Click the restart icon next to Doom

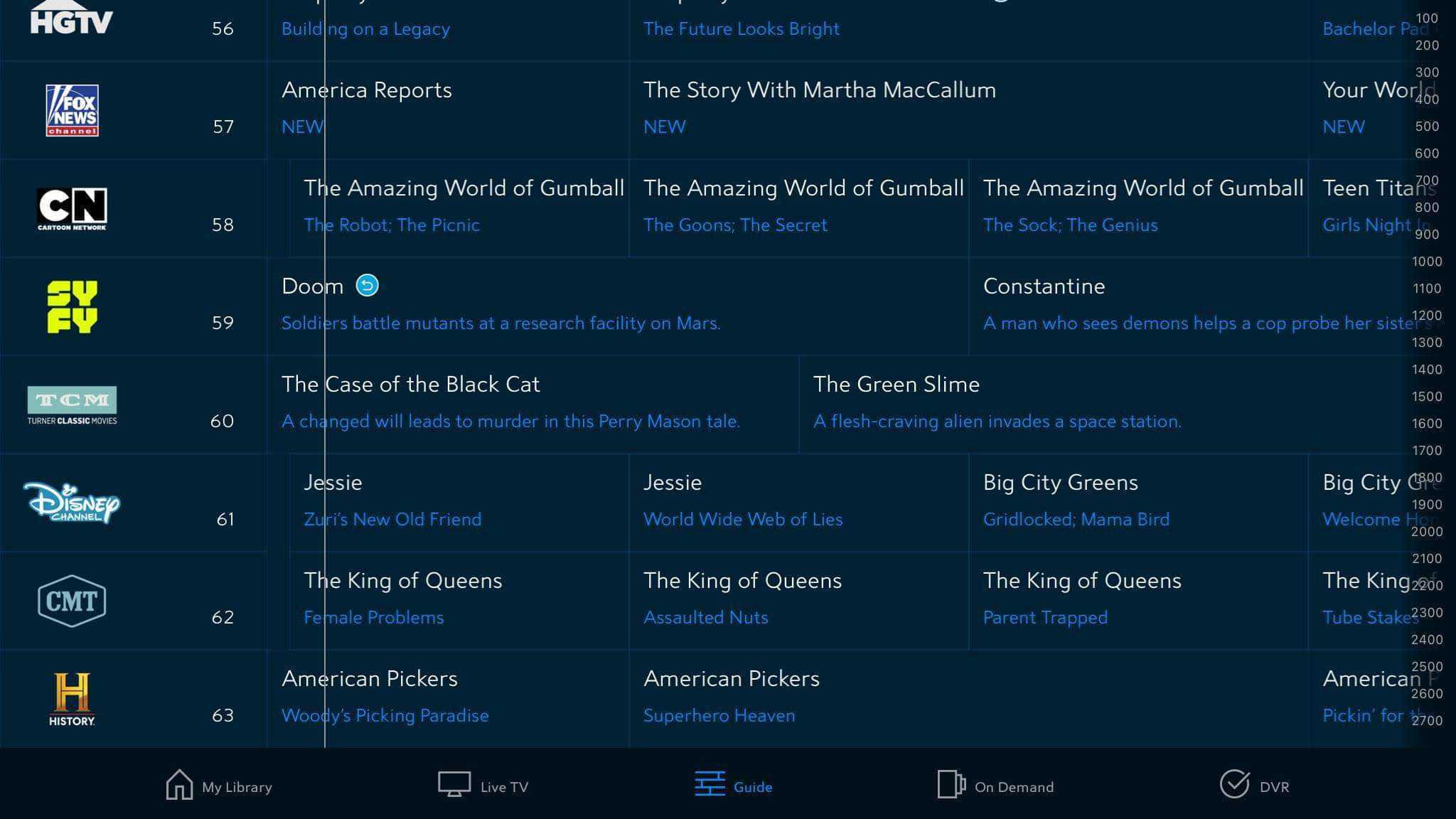tap(366, 286)
